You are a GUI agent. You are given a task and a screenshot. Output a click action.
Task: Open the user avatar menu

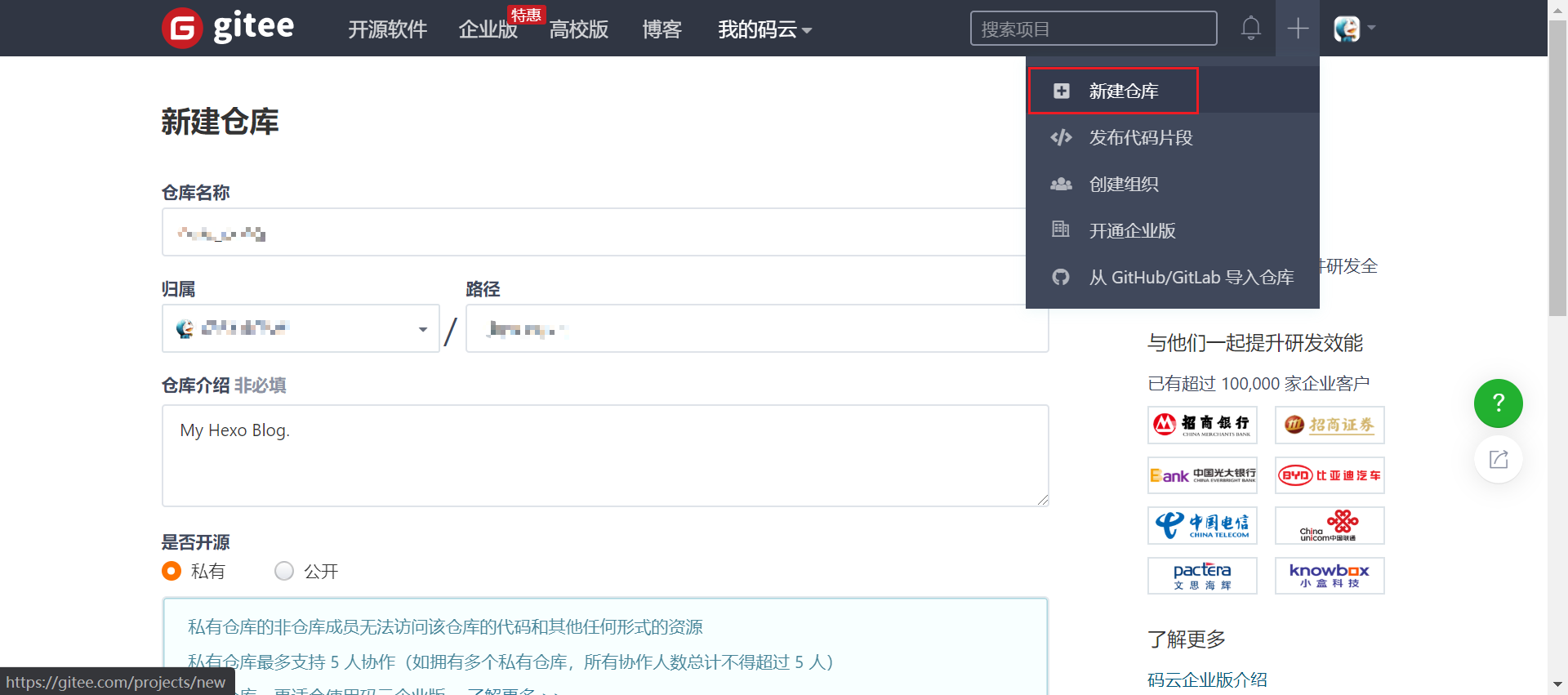1354,29
